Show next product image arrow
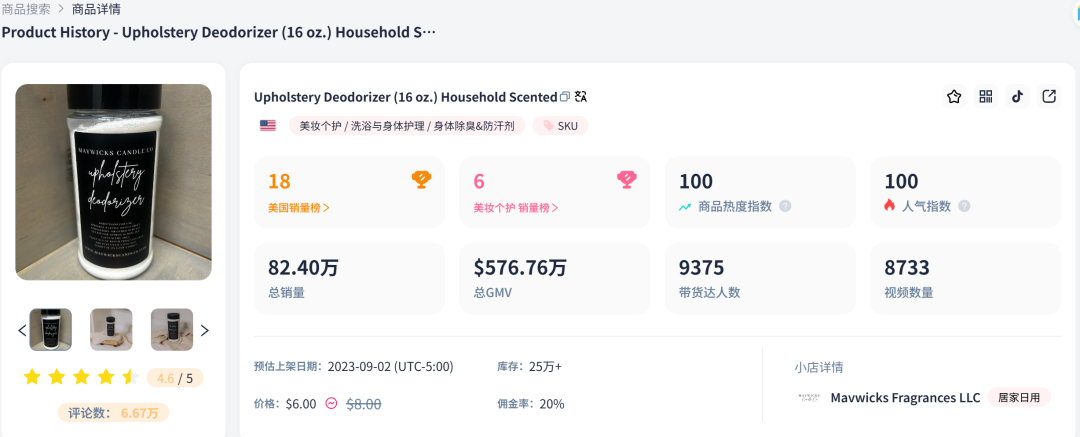The height and width of the screenshot is (437, 1080). [x=205, y=330]
